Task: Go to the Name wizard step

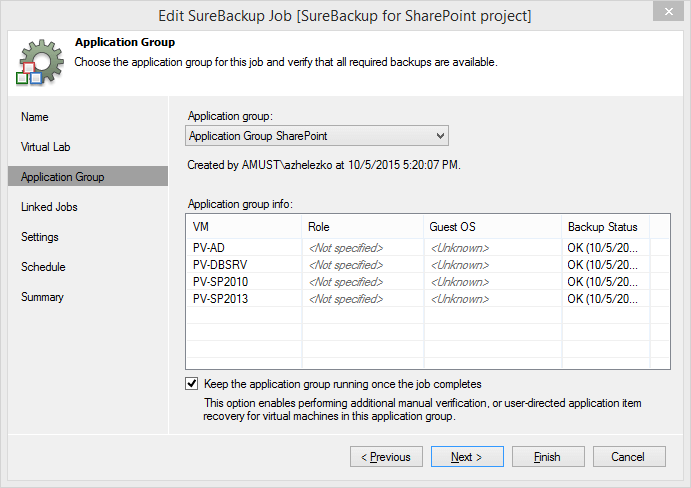Action: click(35, 117)
